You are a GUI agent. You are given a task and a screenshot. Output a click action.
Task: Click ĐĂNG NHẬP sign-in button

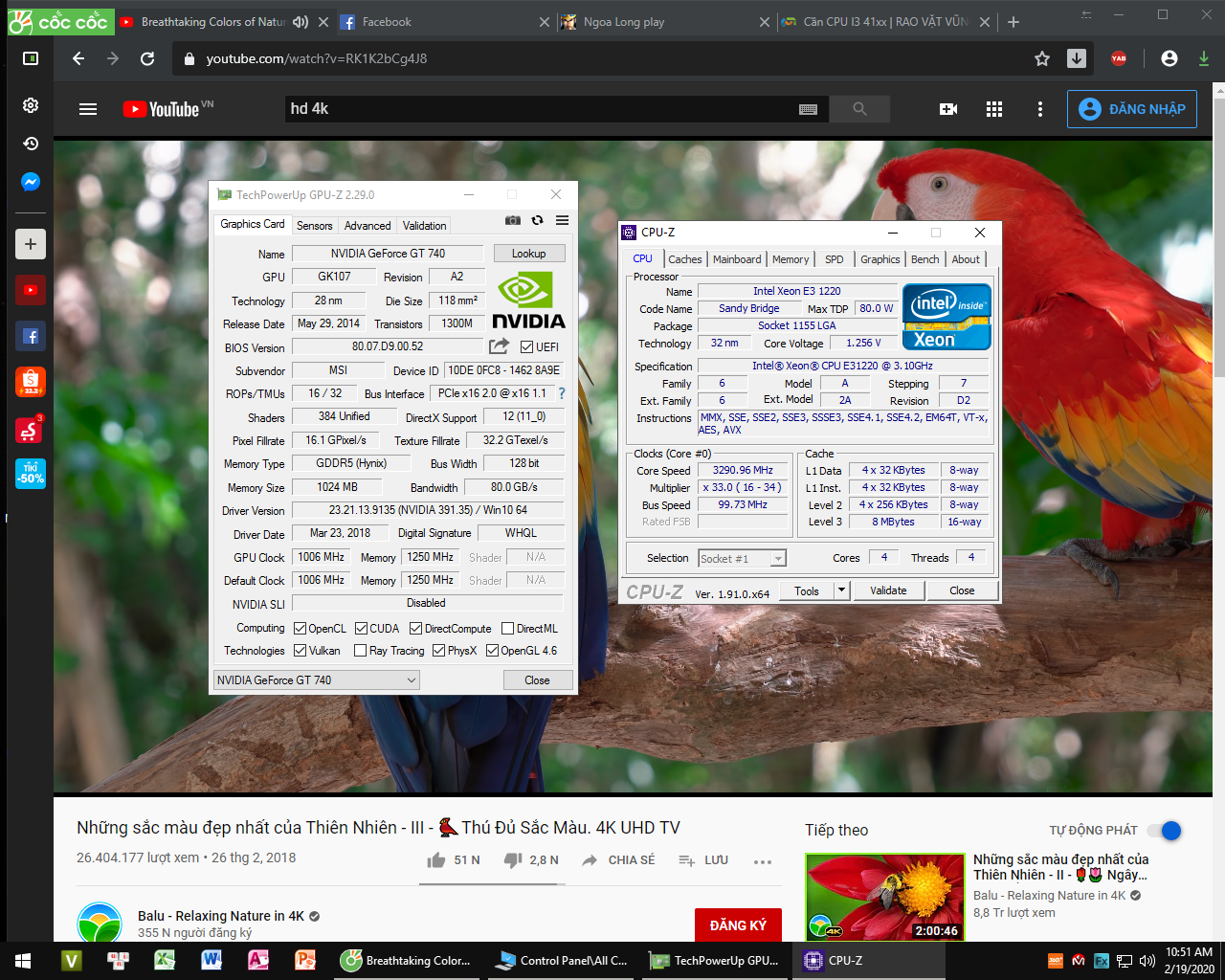pyautogui.click(x=1132, y=109)
